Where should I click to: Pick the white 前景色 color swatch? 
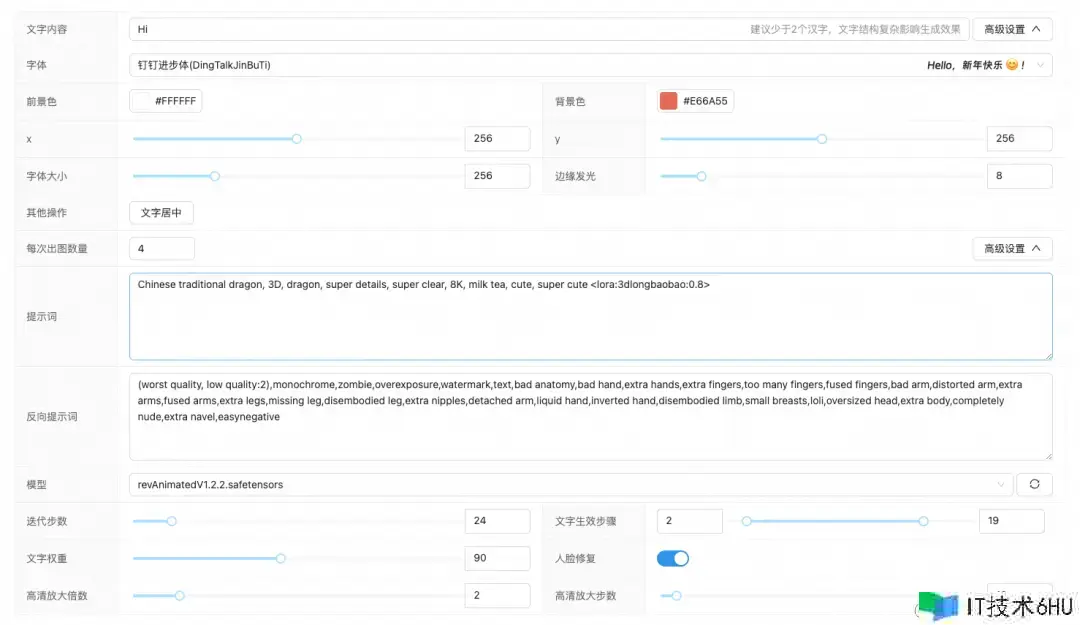click(x=143, y=101)
